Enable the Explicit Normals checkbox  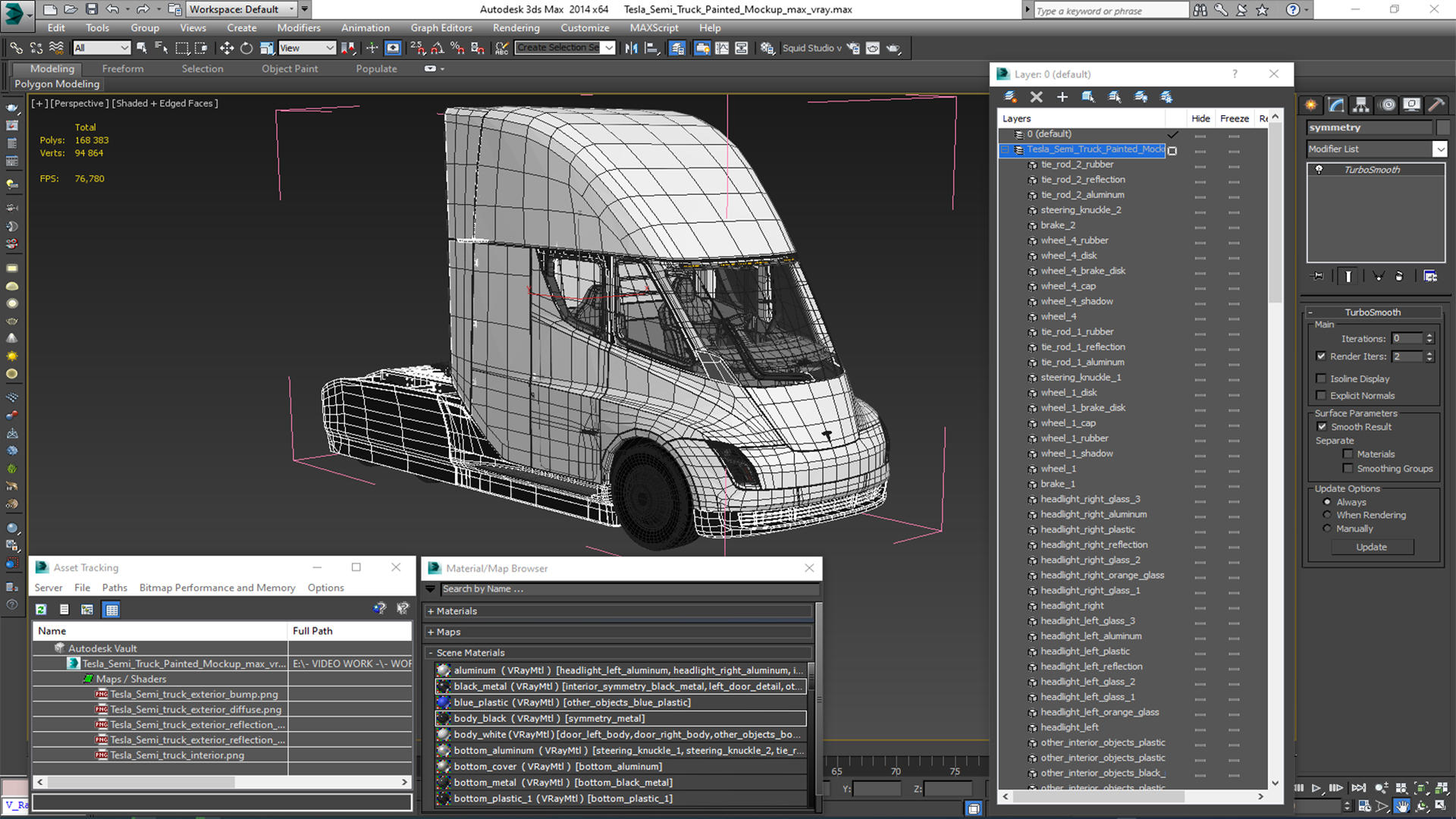pos(1321,395)
